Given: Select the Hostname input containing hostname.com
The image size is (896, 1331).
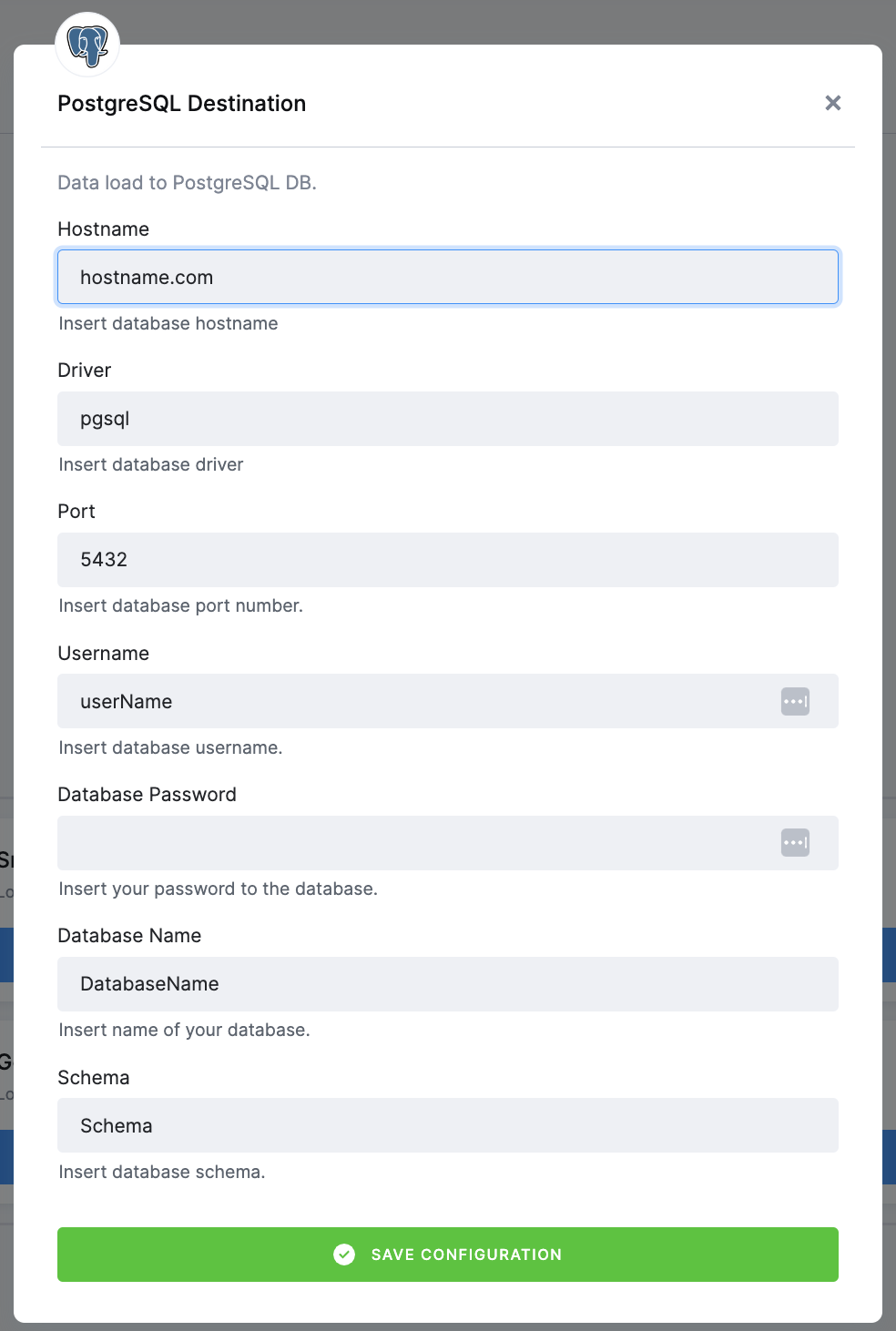Looking at the screenshot, I should coord(448,277).
